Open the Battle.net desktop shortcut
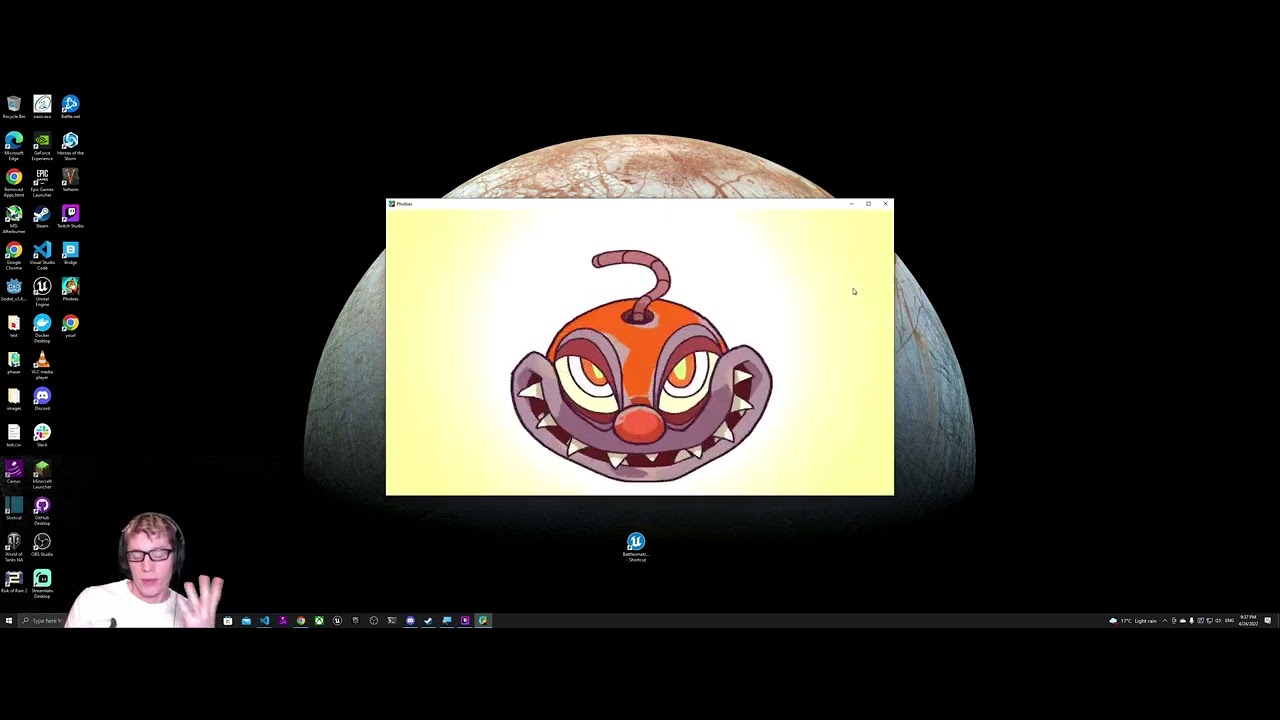 point(70,107)
